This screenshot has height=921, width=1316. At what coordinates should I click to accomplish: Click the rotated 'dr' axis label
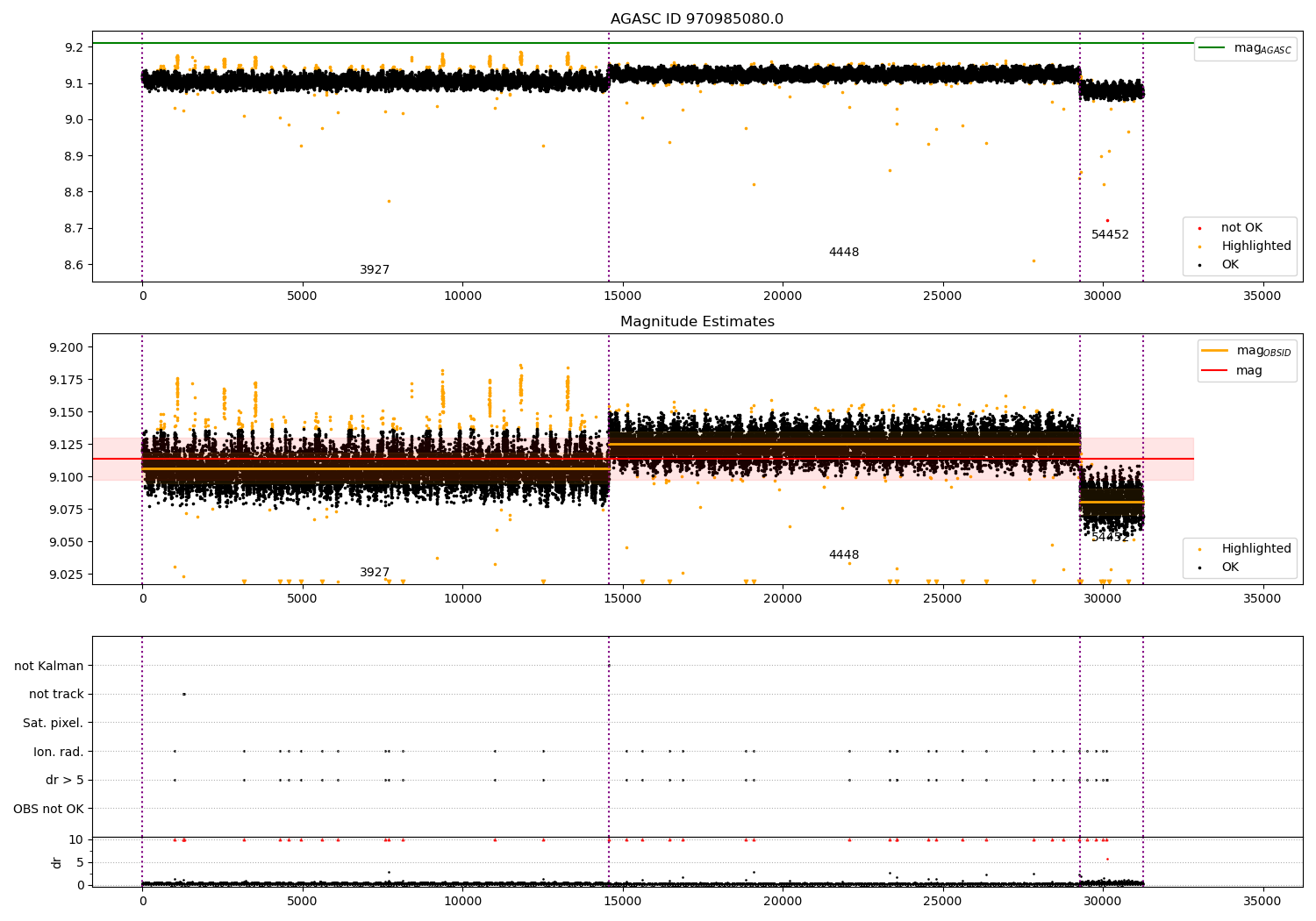57,862
